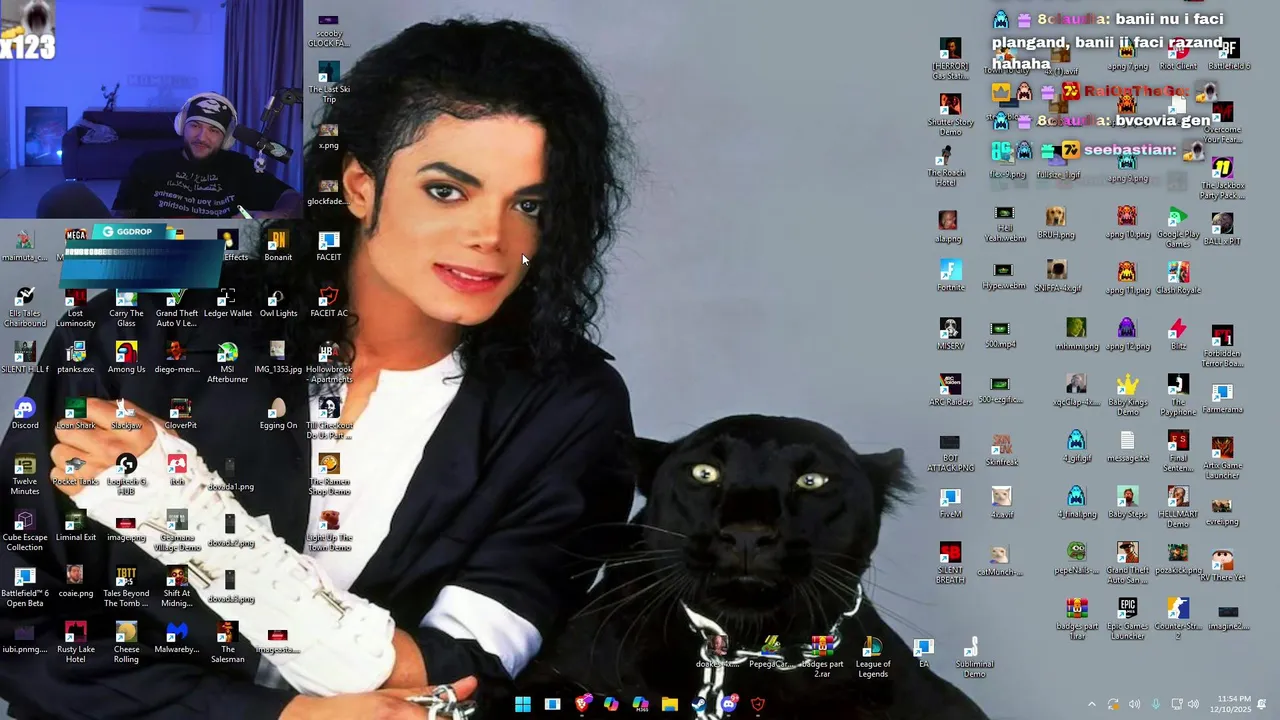1280x720 pixels.
Task: Select the Cheese Rolling game icon
Action: pyautogui.click(x=126, y=642)
